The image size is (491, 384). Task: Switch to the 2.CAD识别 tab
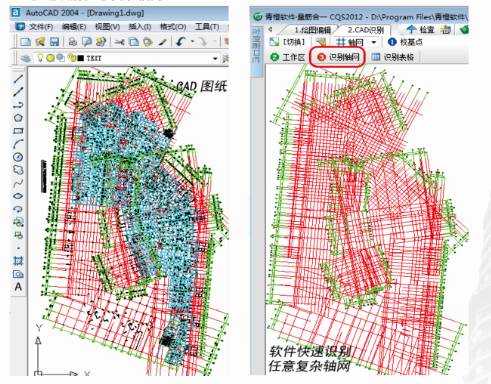click(x=366, y=30)
